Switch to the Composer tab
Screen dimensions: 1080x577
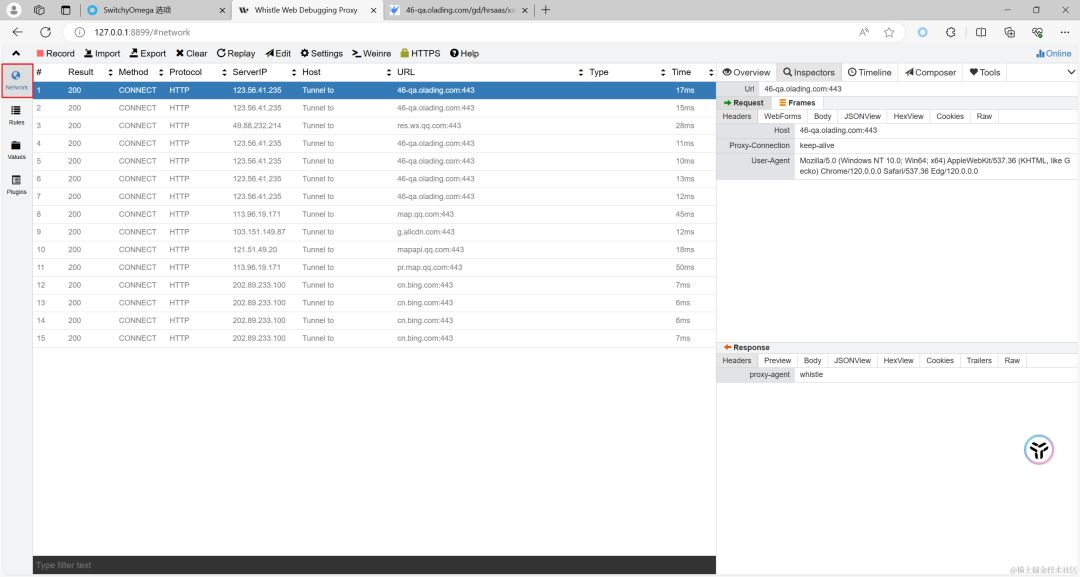pos(929,72)
